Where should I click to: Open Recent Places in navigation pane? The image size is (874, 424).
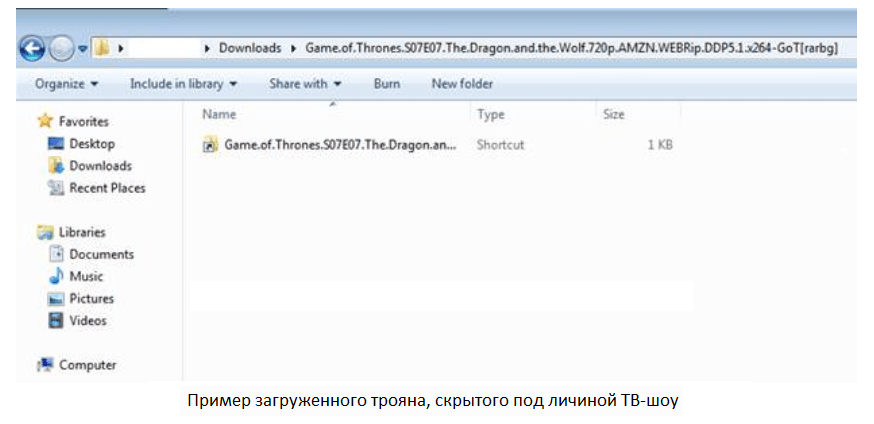[107, 188]
